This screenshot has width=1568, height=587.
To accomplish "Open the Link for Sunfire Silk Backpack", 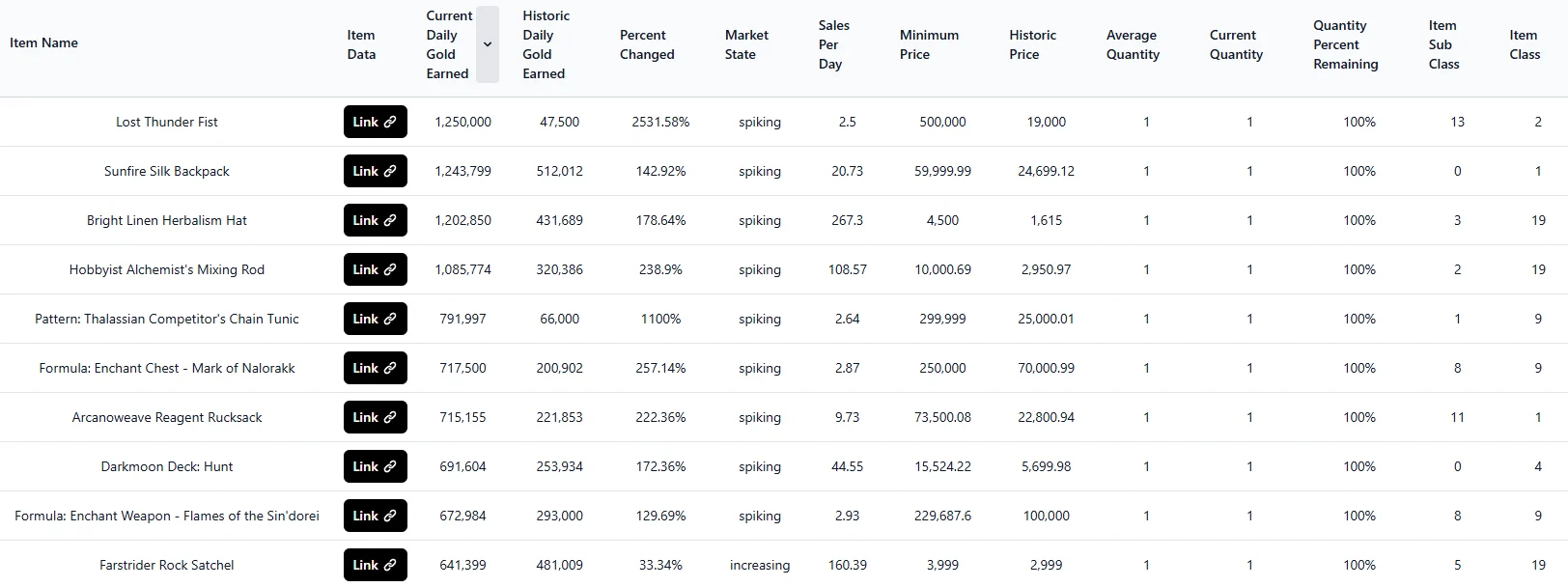I will click(375, 171).
